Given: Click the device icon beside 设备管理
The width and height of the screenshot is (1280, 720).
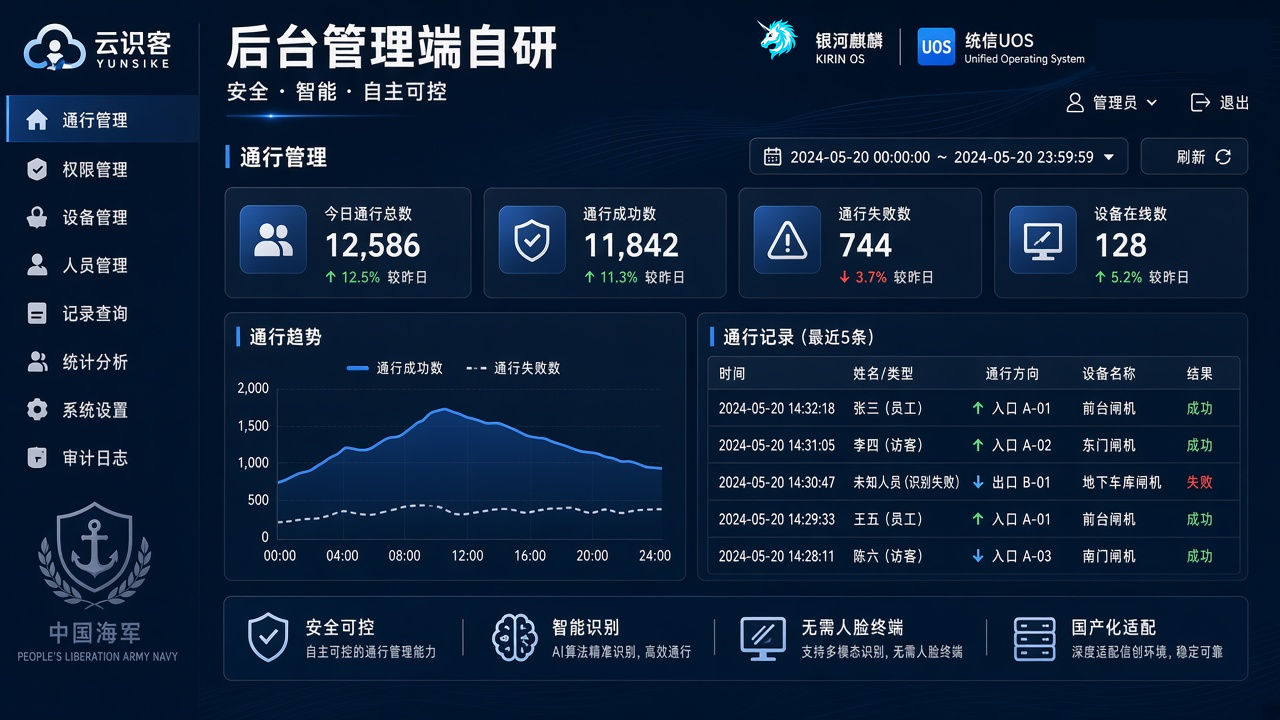Looking at the screenshot, I should (37, 217).
